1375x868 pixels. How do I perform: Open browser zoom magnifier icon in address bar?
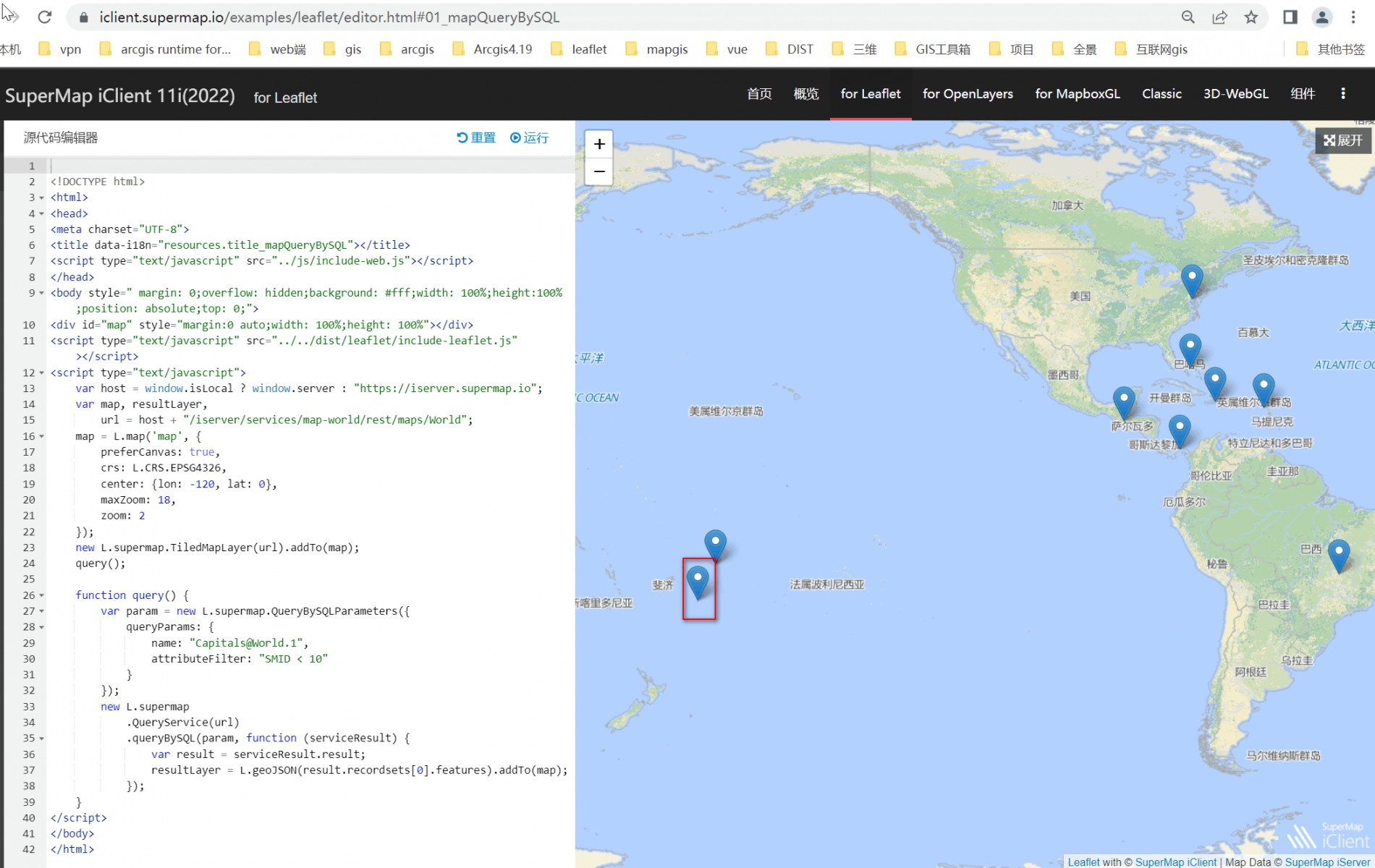pos(1188,17)
